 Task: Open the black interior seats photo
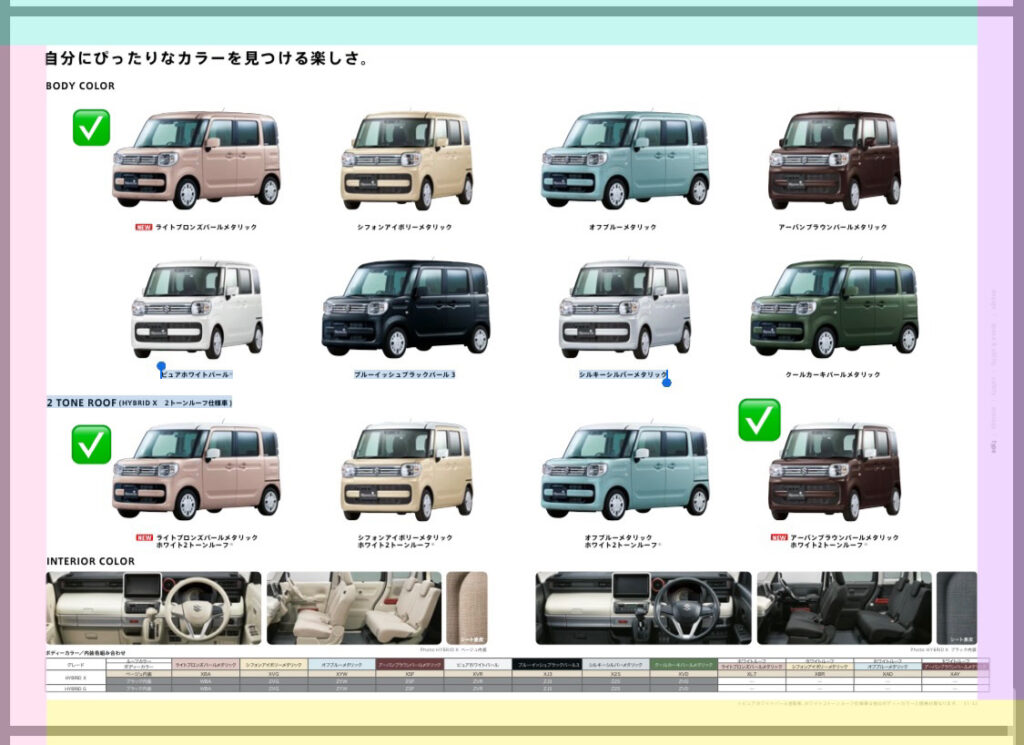pyautogui.click(x=844, y=609)
